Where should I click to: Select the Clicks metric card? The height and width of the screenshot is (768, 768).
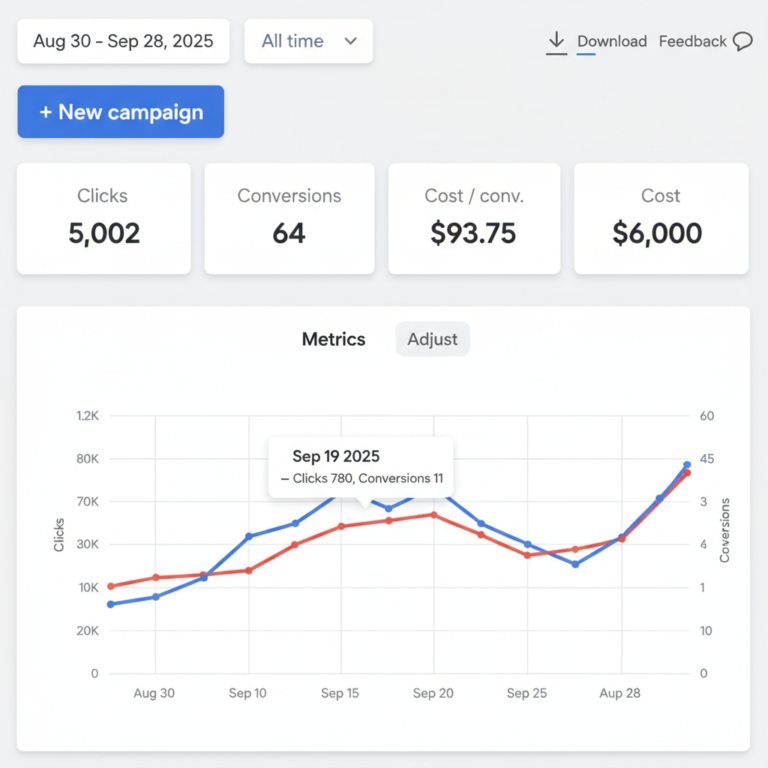104,218
